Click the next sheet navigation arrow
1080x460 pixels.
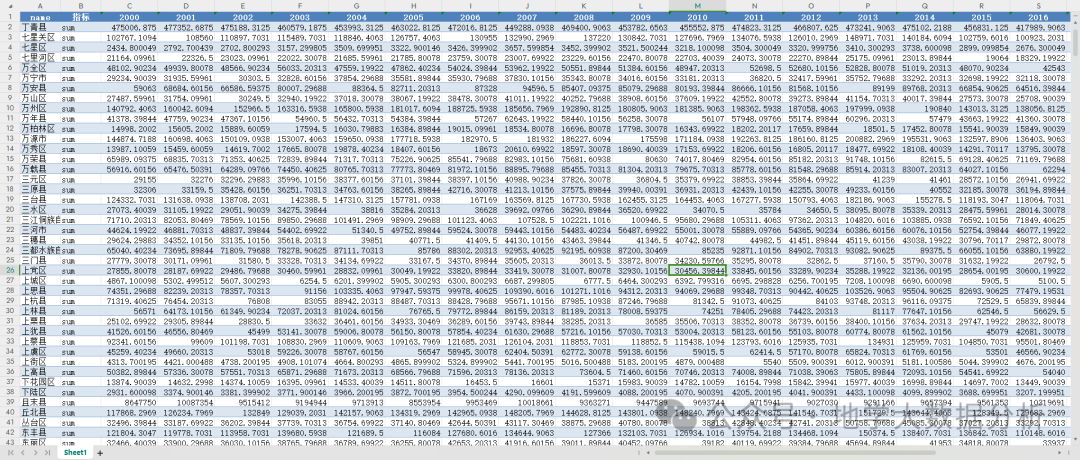[36, 453]
